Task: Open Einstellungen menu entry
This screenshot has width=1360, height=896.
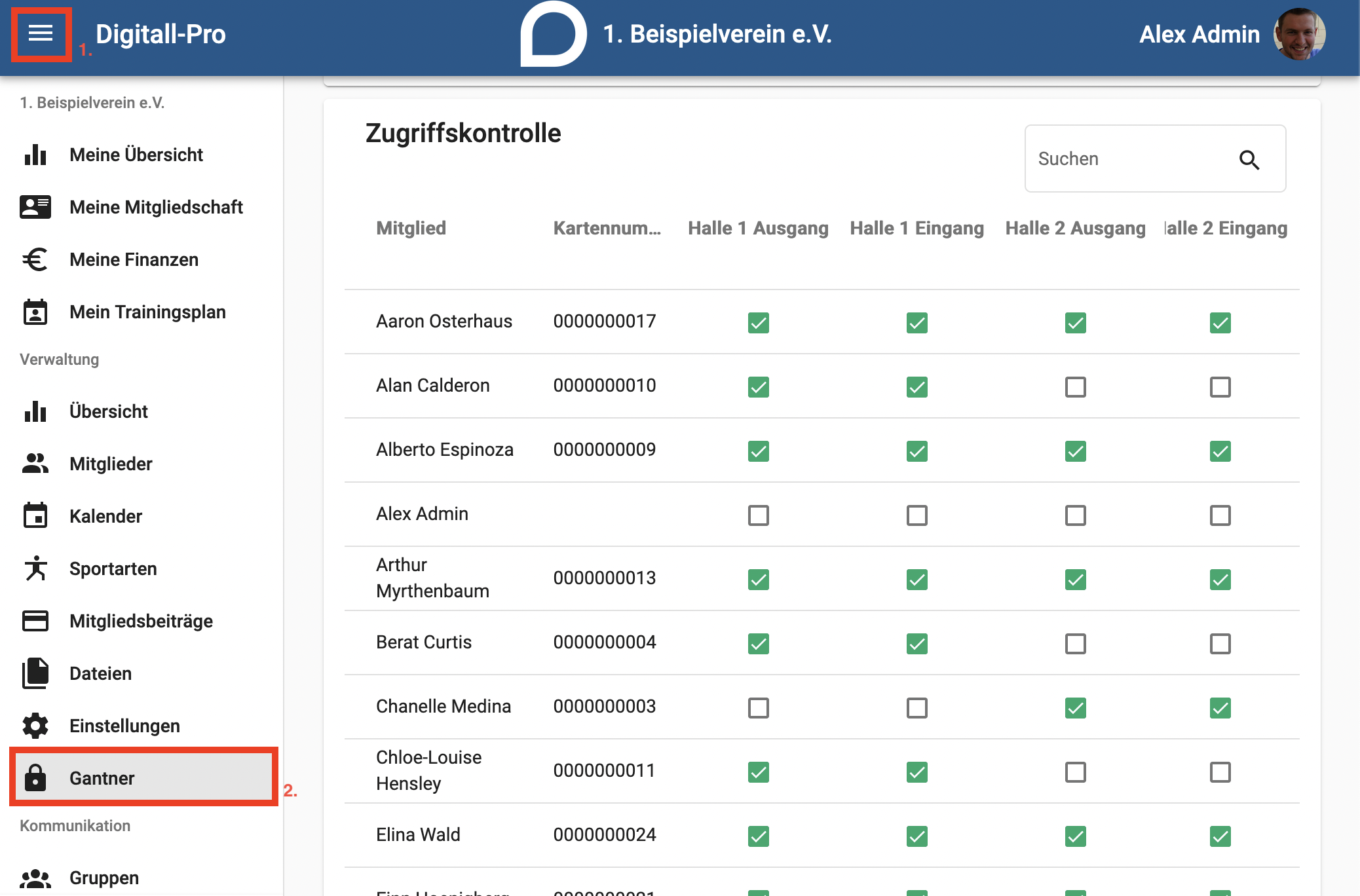Action: [x=142, y=726]
